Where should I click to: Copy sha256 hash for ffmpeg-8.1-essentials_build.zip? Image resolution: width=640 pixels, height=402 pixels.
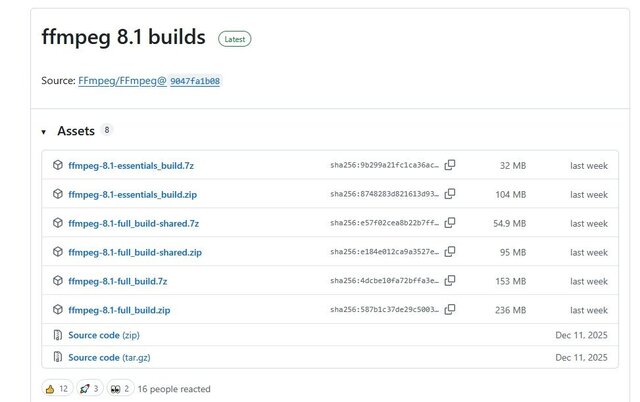coord(450,194)
